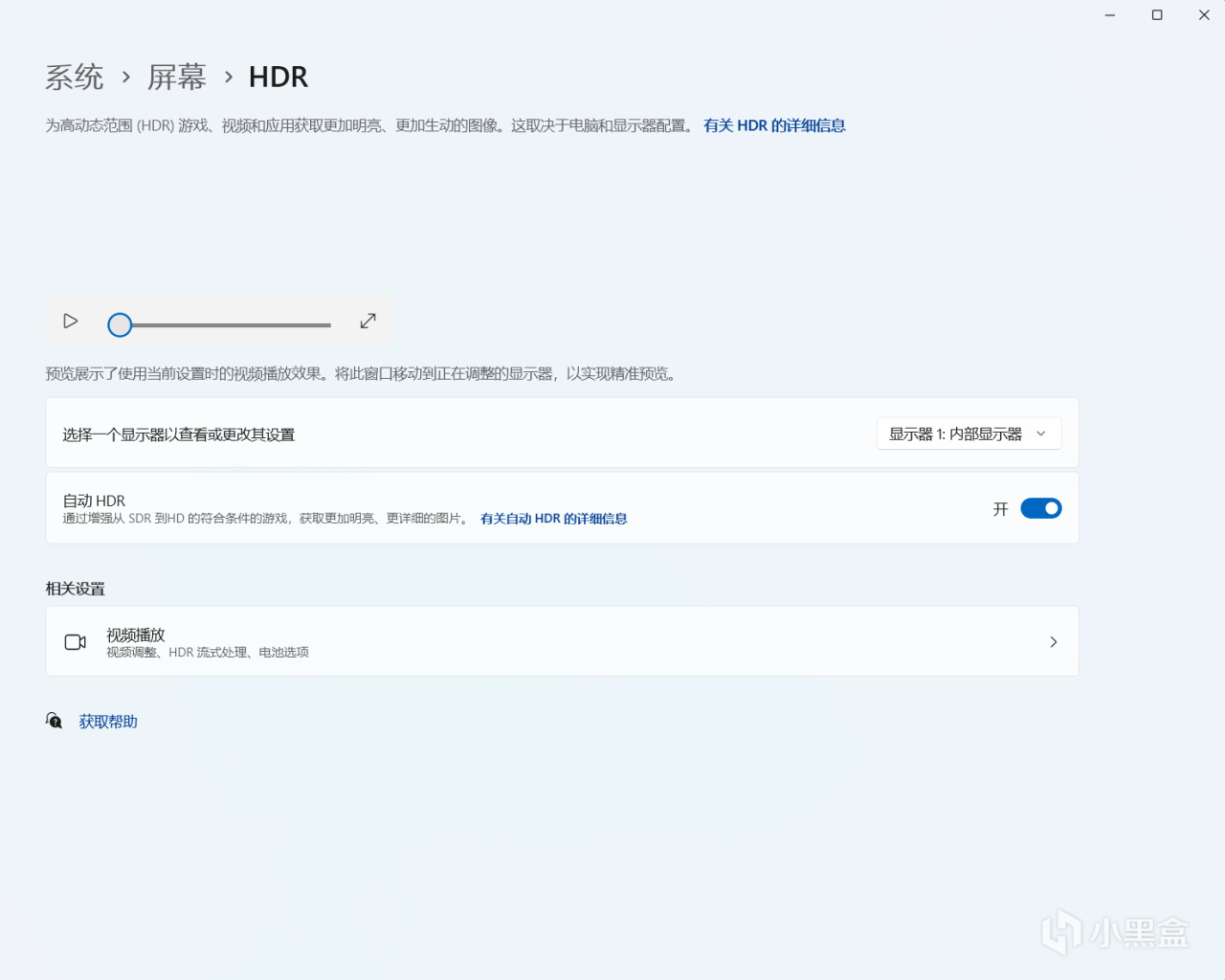Screen dimensions: 1225x980
Task: Minimize the Settings window
Action: point(1110,15)
